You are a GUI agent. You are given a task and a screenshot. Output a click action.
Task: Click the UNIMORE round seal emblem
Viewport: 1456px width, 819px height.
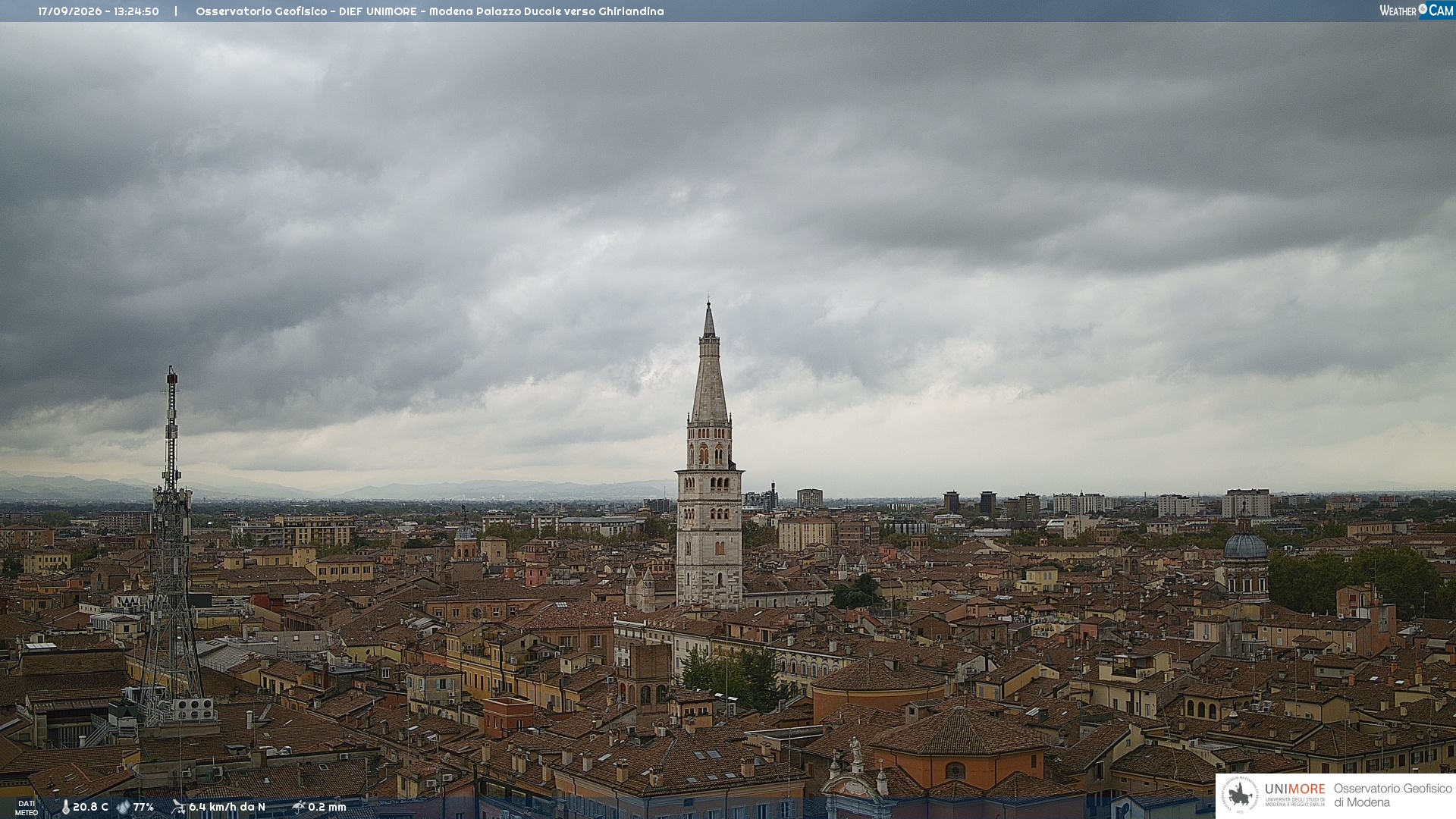[x=1240, y=795]
